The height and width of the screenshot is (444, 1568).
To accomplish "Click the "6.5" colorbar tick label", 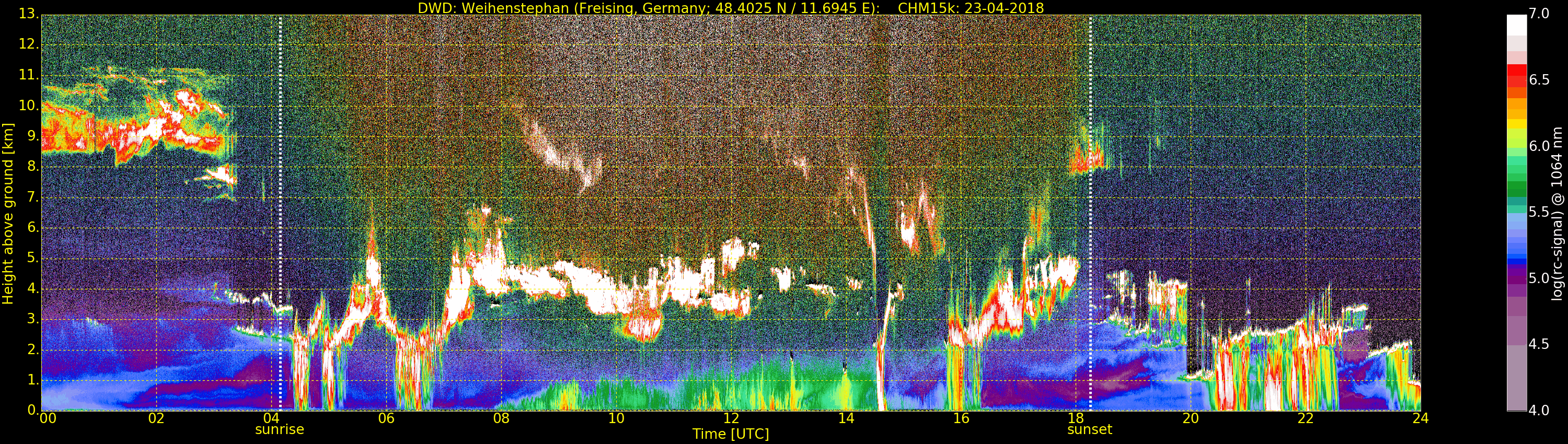I will (1539, 80).
